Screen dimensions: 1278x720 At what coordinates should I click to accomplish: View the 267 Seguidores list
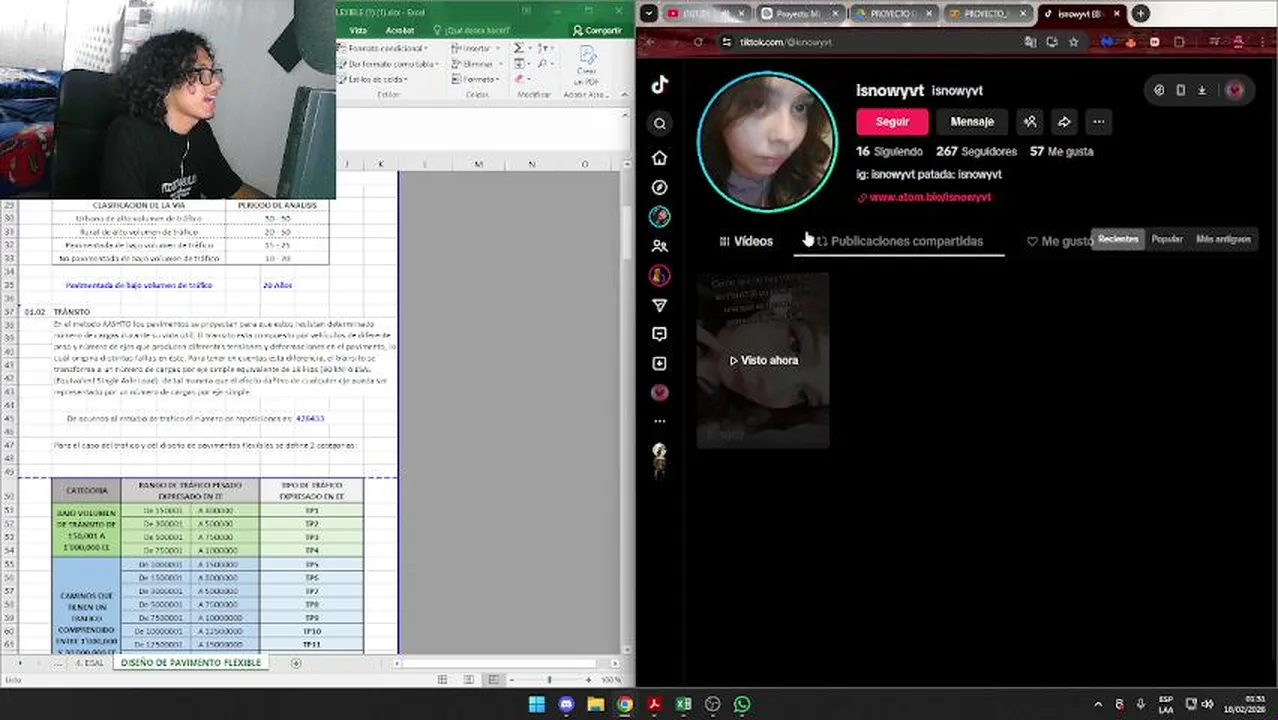pos(976,152)
